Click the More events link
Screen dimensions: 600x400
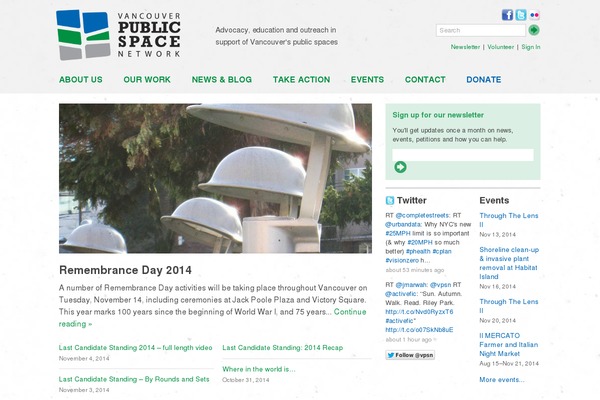coord(502,380)
